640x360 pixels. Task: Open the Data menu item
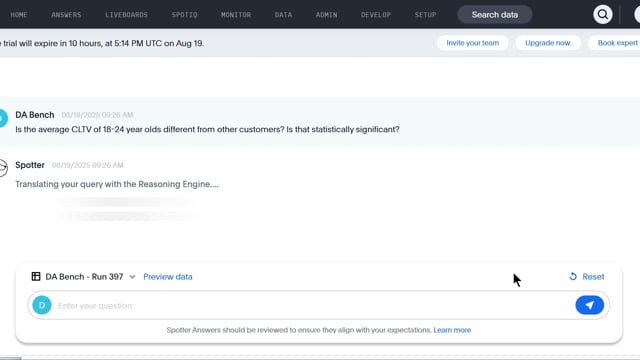[283, 15]
